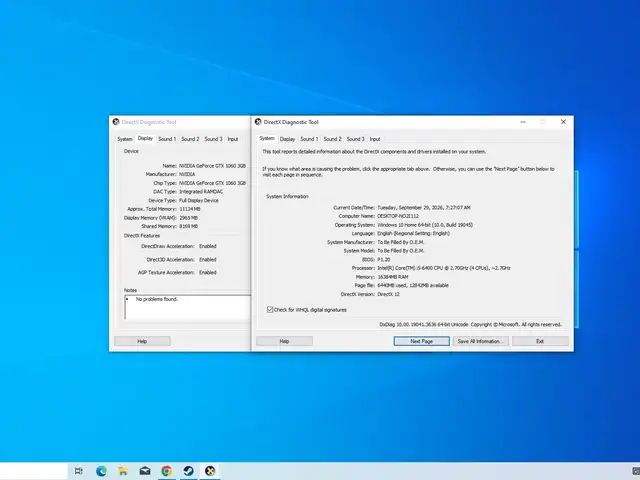Screen dimensions: 640x480
Task: Click the back window's DirectX Diagnostic Tool title
Action: click(149, 122)
